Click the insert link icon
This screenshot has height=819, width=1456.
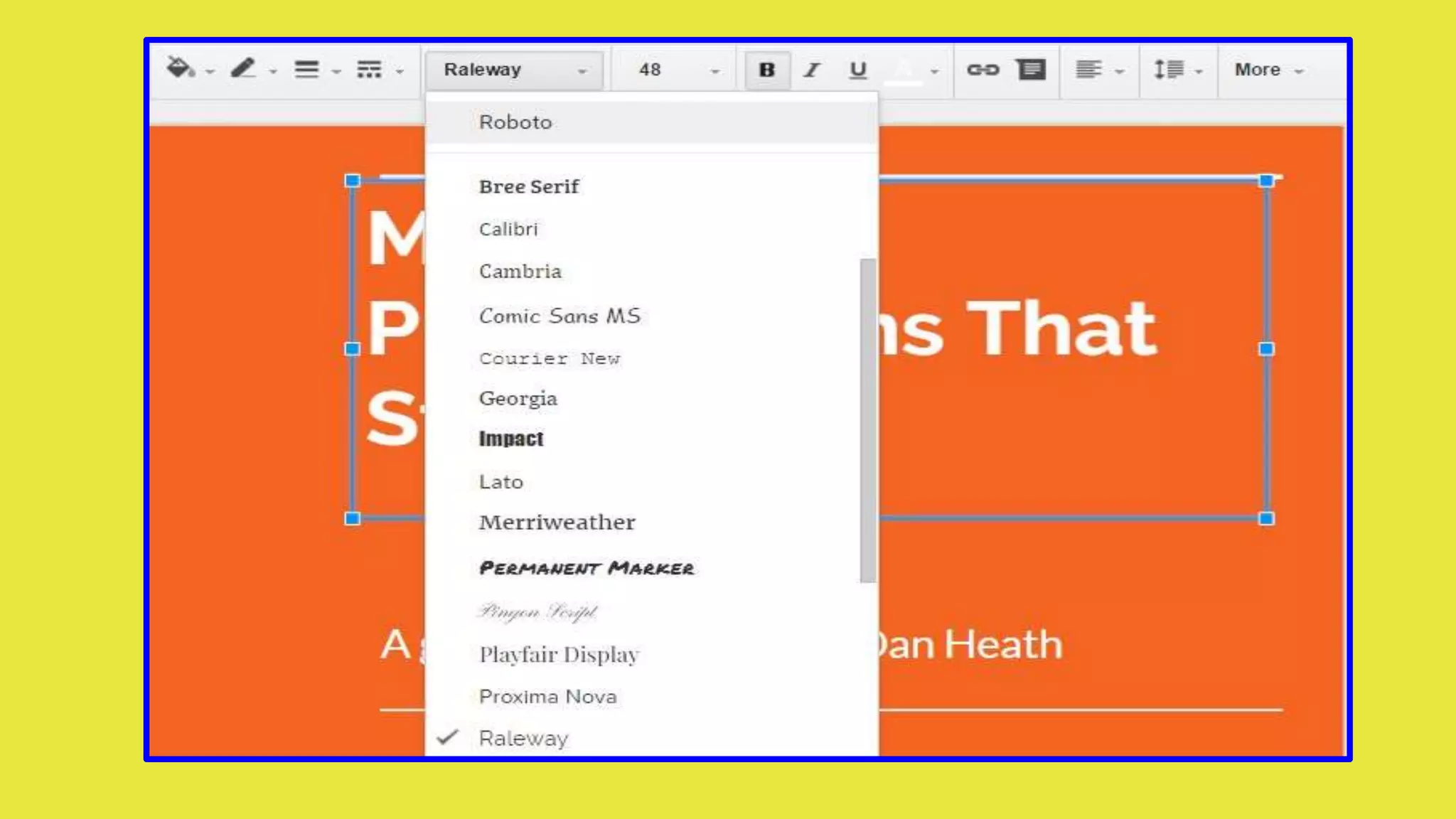pyautogui.click(x=983, y=70)
